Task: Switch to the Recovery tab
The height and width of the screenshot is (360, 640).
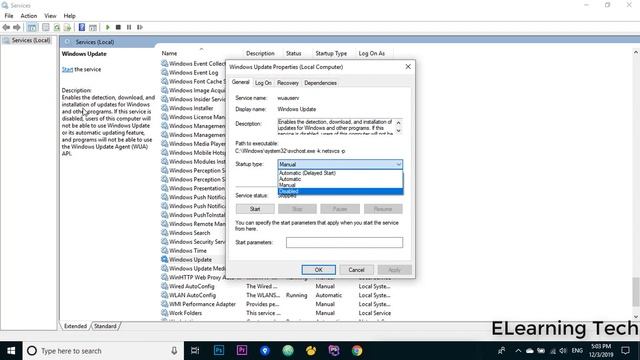Action: (x=288, y=83)
